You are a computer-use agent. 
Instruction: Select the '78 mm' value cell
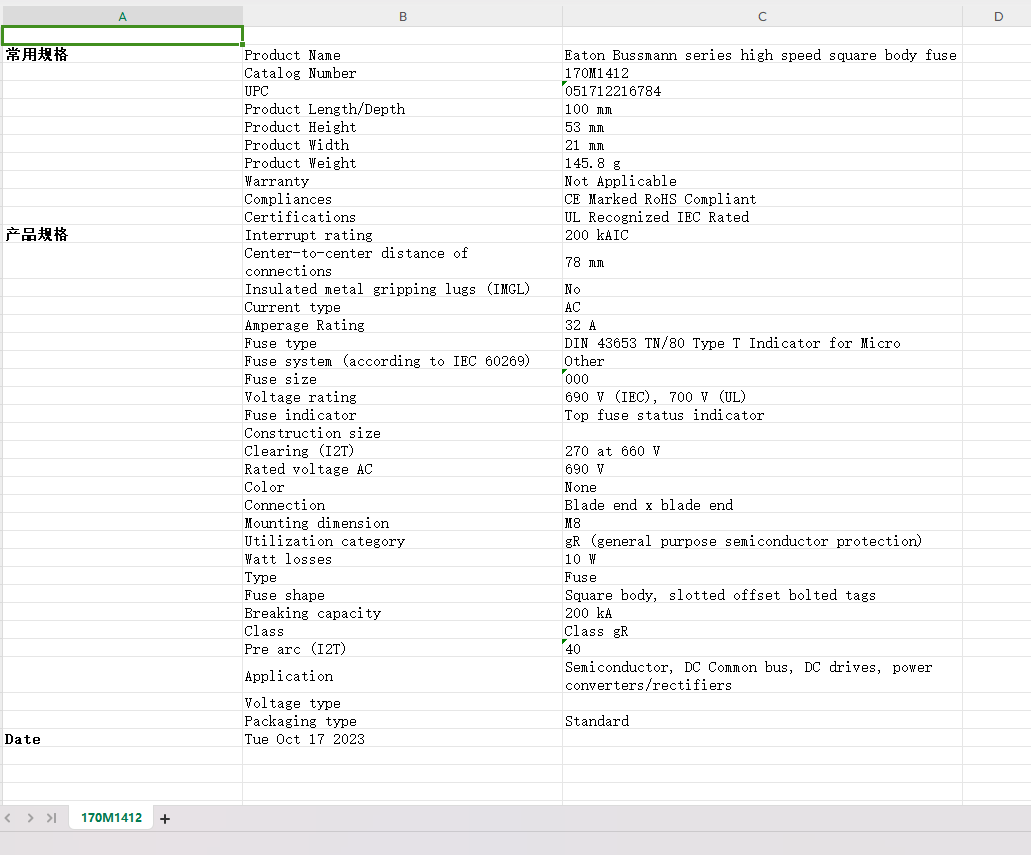click(x=762, y=262)
